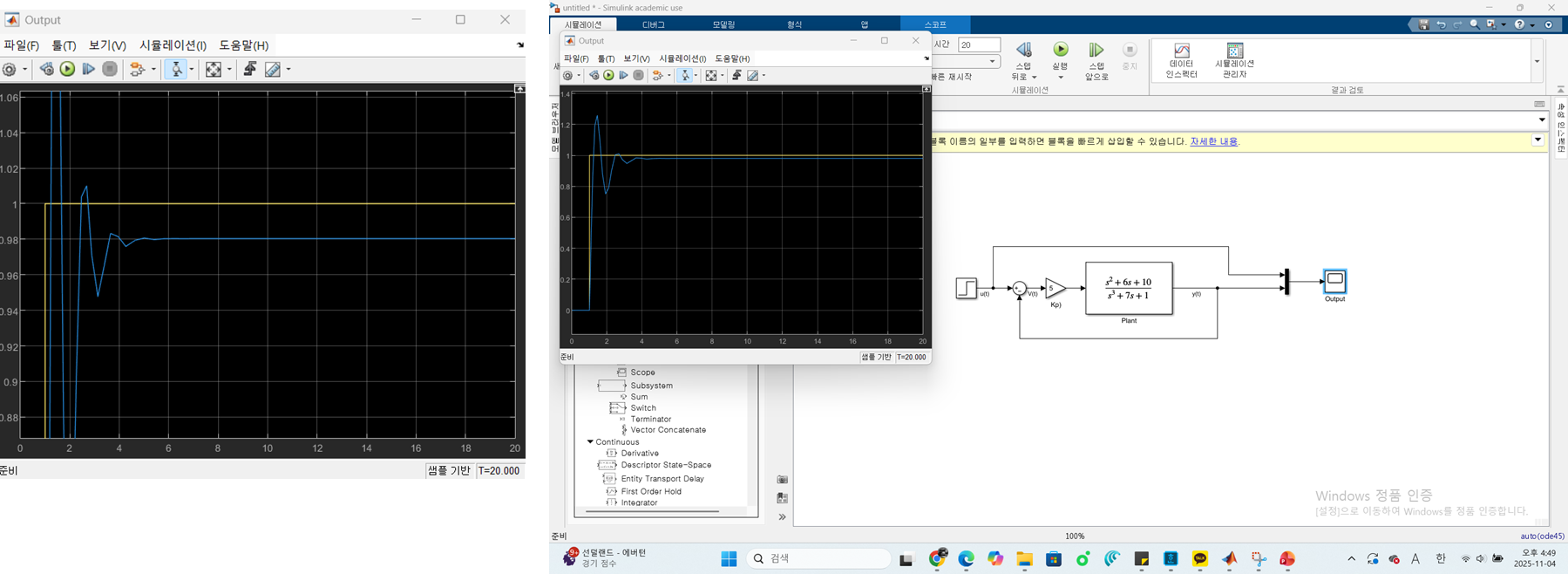Scale axes limits in larger Output scope

click(213, 69)
